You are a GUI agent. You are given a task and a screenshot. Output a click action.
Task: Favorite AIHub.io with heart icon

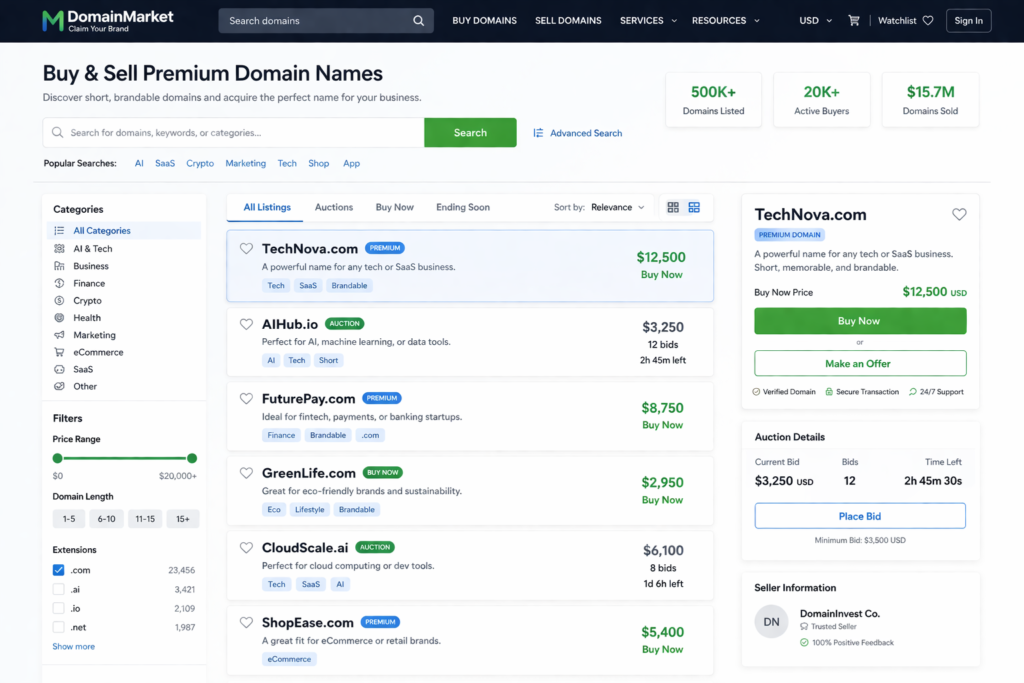[246, 324]
